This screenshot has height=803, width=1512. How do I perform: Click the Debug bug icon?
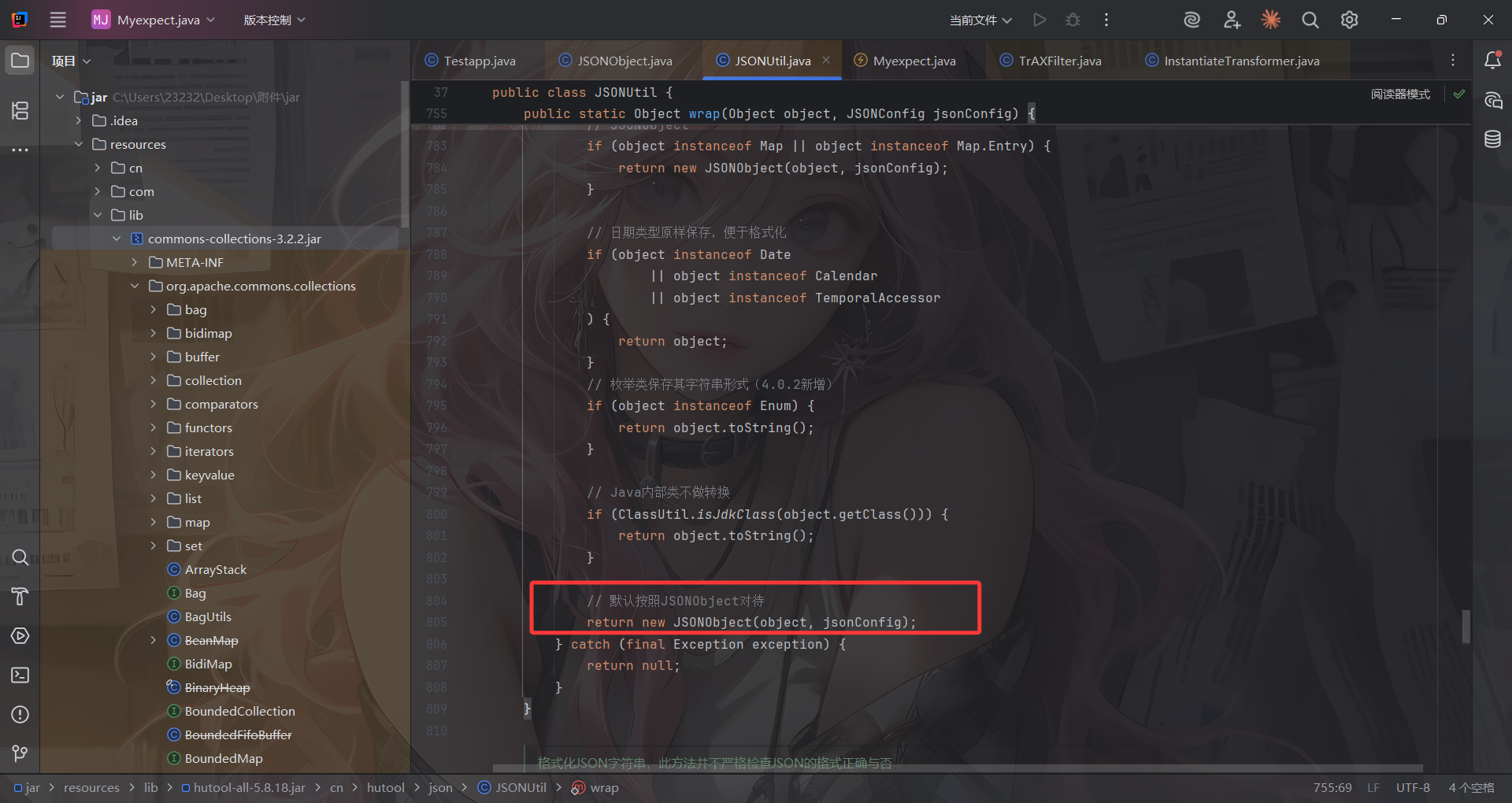(x=1073, y=20)
